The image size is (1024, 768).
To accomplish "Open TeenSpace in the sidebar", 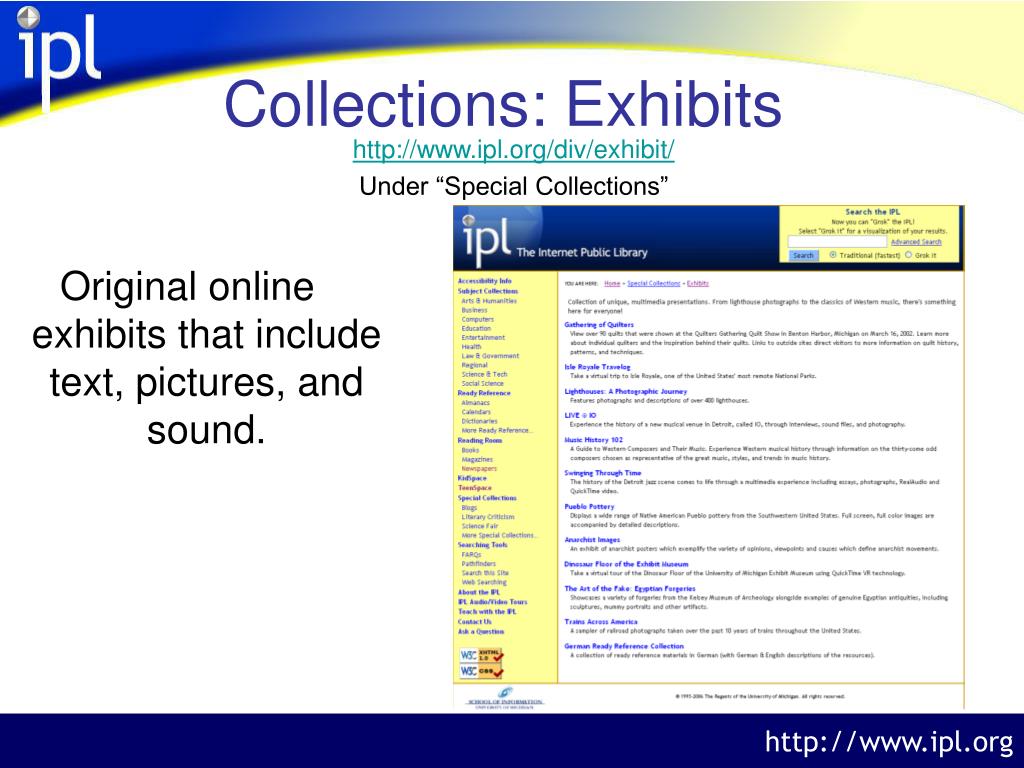I will click(x=475, y=488).
